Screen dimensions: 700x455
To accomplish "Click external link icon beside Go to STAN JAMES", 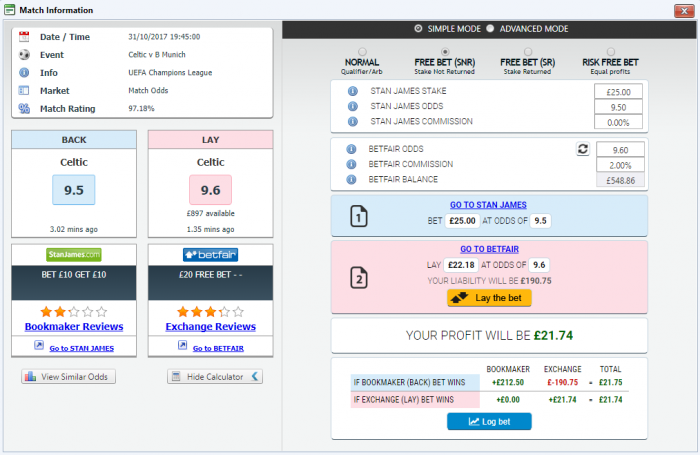I will [x=39, y=345].
